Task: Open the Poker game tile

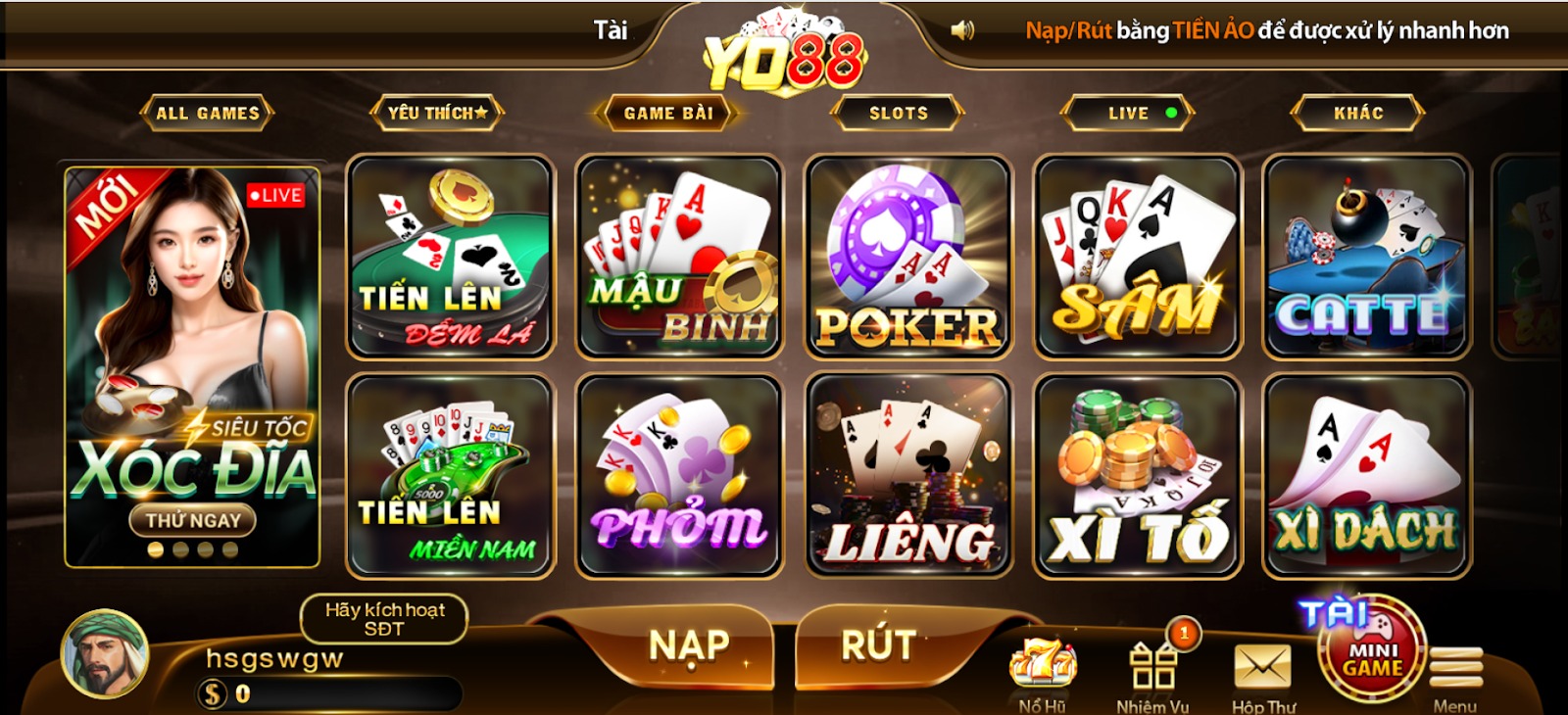Action: coord(907,257)
